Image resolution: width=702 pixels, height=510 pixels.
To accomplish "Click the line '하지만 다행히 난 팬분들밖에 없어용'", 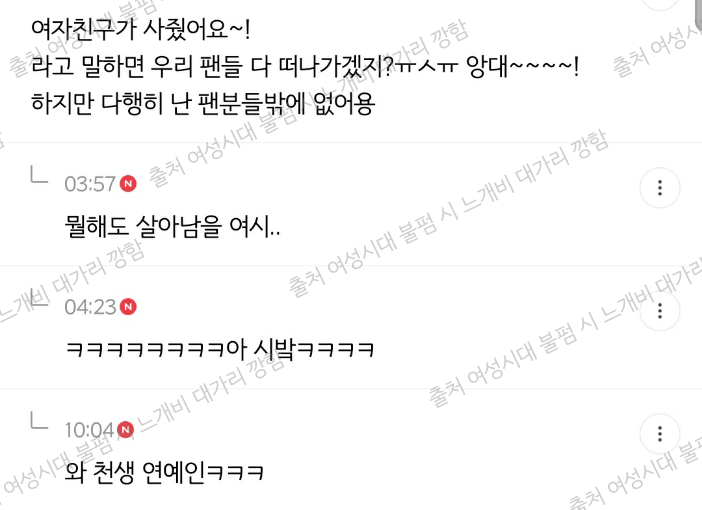I will click(x=202, y=104).
